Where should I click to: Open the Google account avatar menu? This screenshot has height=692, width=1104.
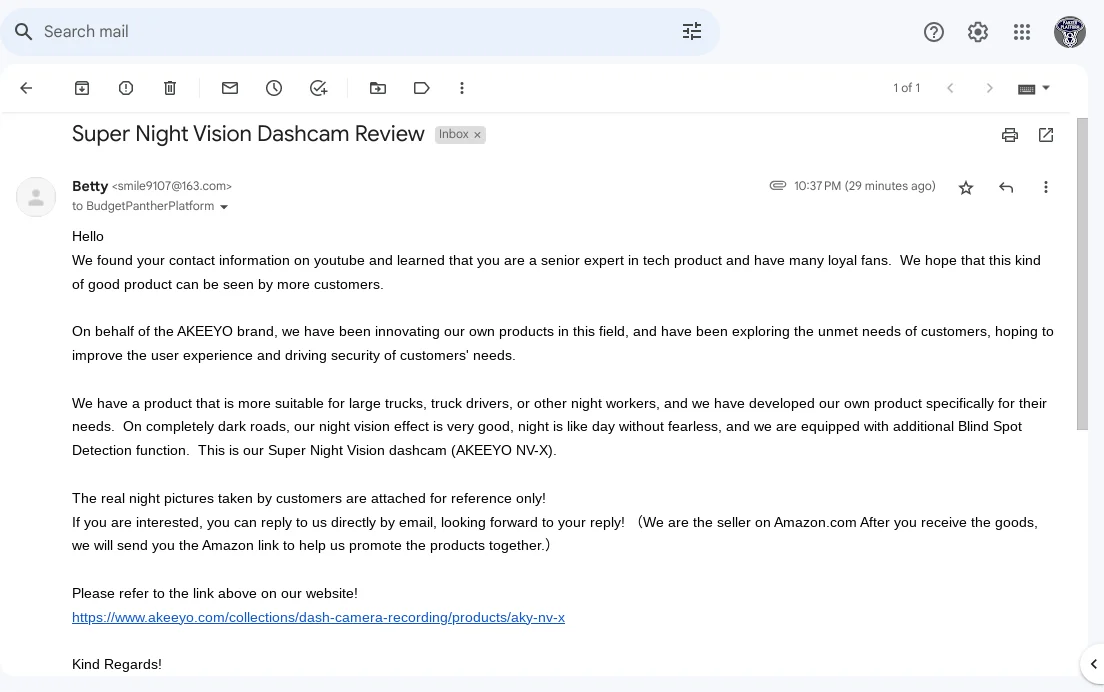click(x=1070, y=32)
